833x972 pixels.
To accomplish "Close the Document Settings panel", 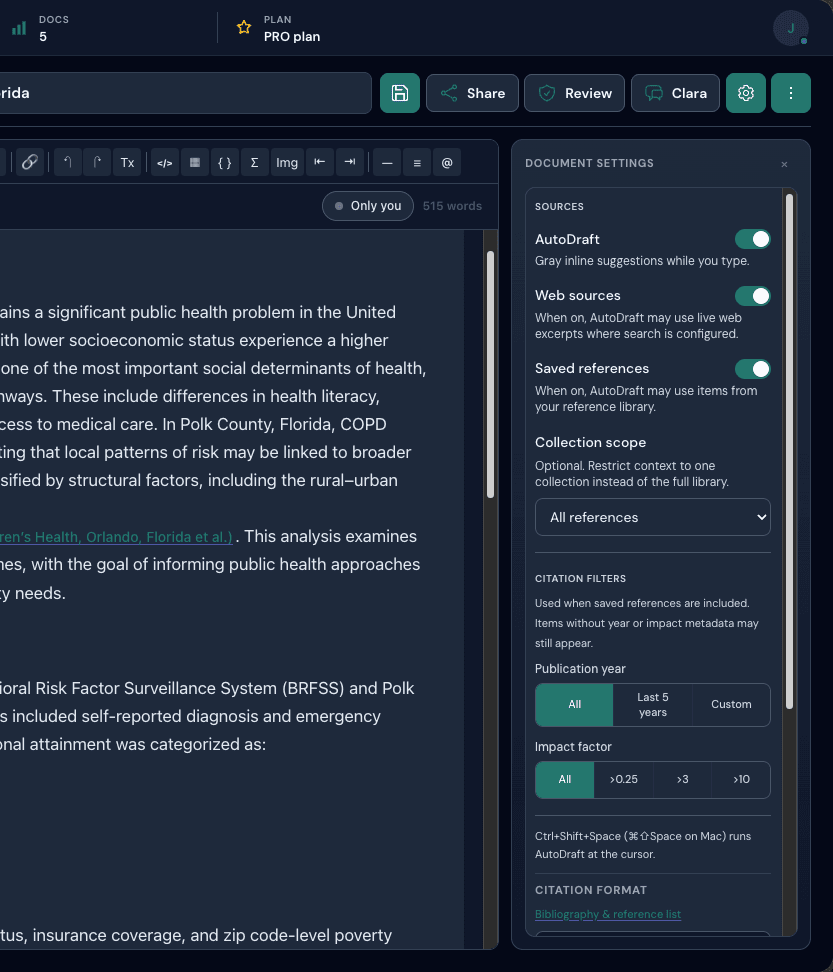I will [784, 164].
